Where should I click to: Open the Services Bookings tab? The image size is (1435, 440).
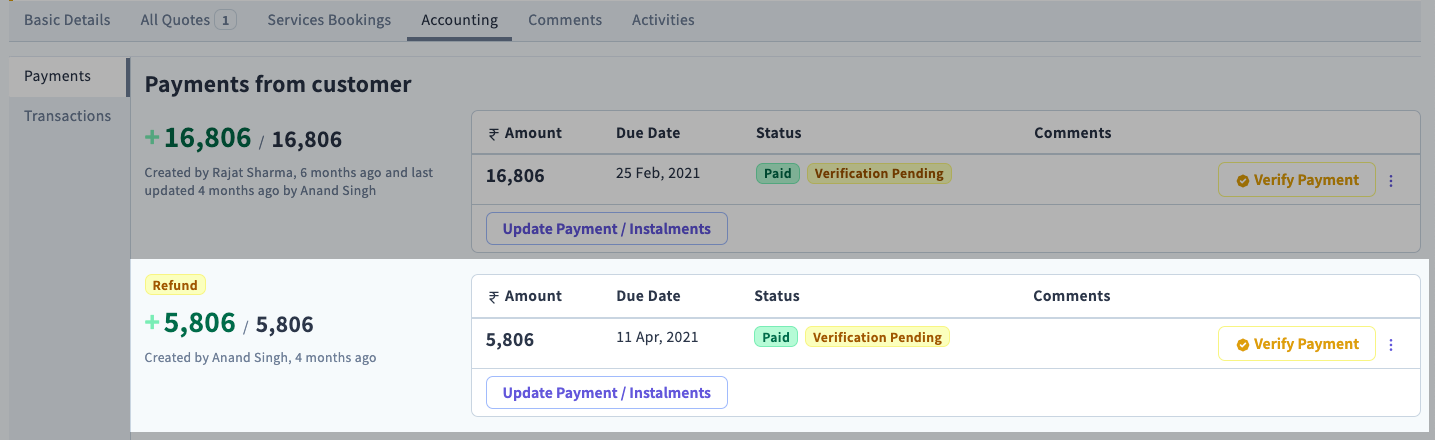(x=329, y=20)
